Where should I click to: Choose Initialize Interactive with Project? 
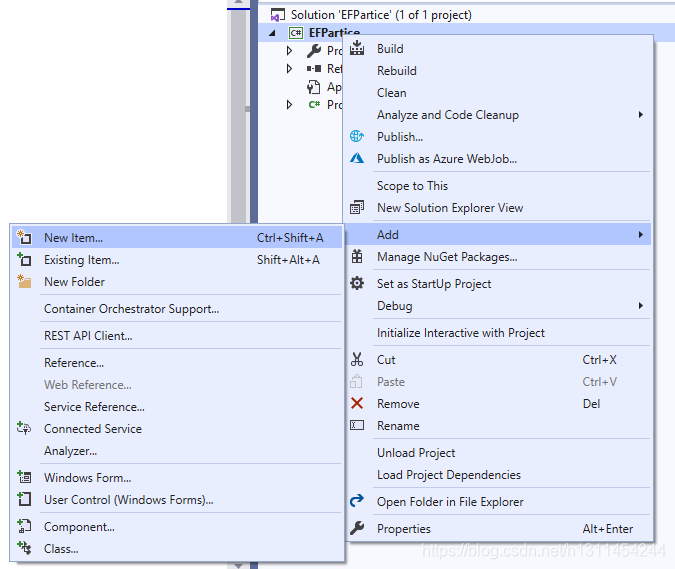[499, 332]
